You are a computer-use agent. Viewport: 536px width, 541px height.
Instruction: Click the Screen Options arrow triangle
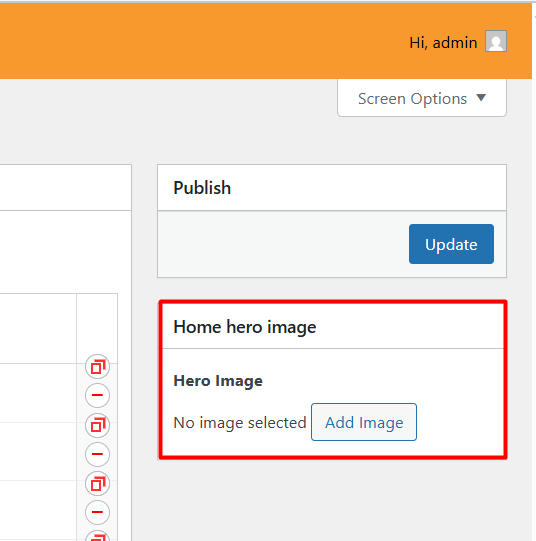click(481, 98)
